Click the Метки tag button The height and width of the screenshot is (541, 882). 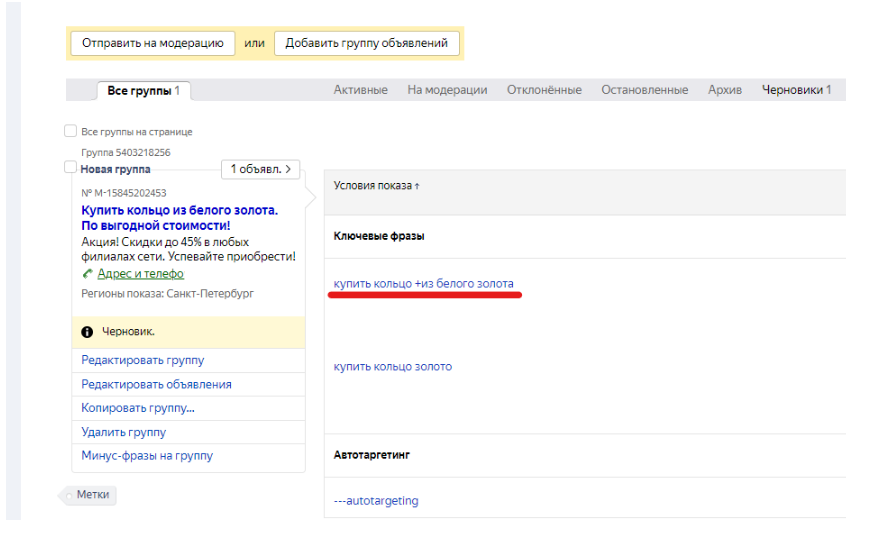(x=92, y=495)
